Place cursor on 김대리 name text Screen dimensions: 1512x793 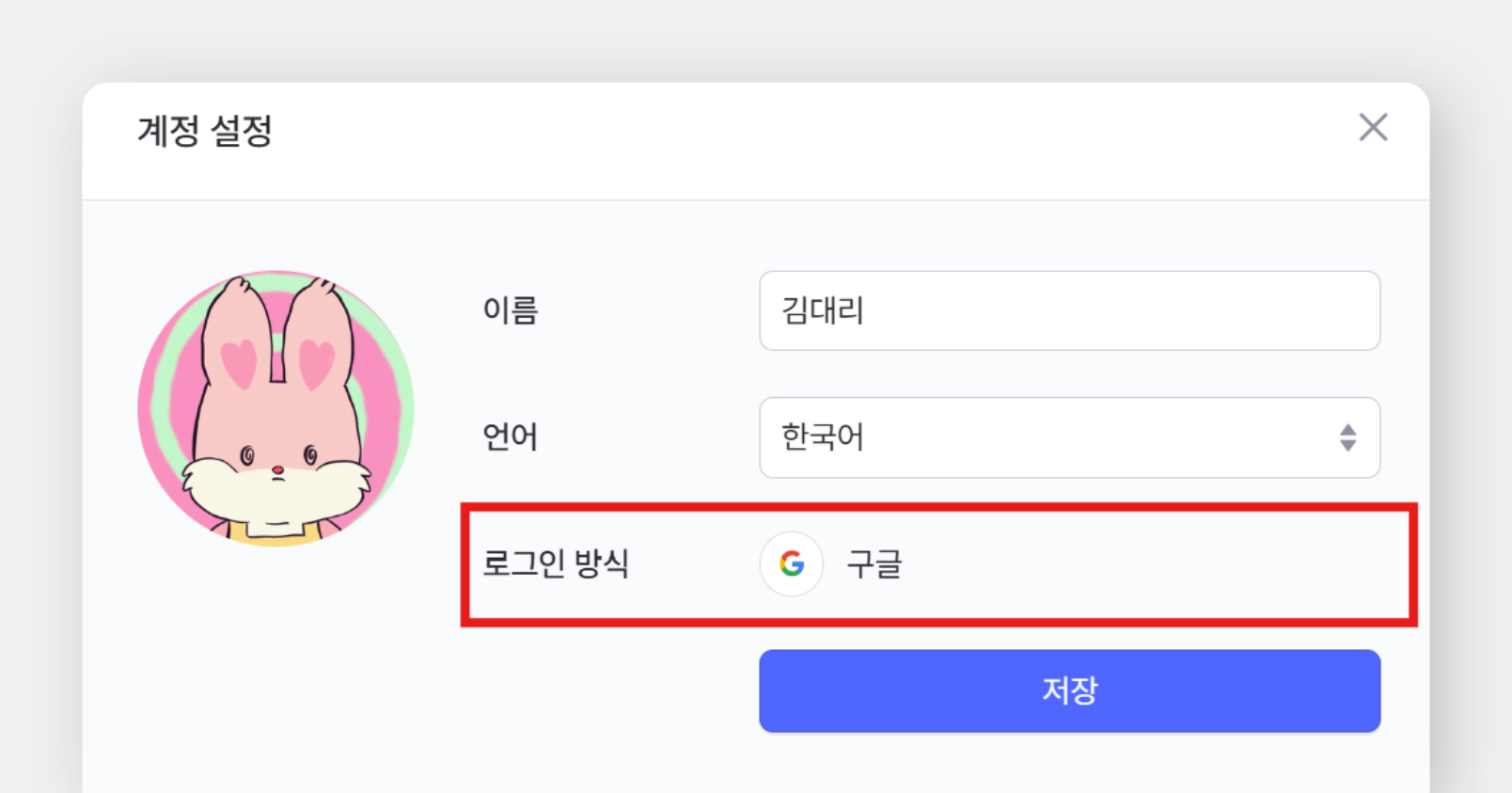tap(823, 310)
